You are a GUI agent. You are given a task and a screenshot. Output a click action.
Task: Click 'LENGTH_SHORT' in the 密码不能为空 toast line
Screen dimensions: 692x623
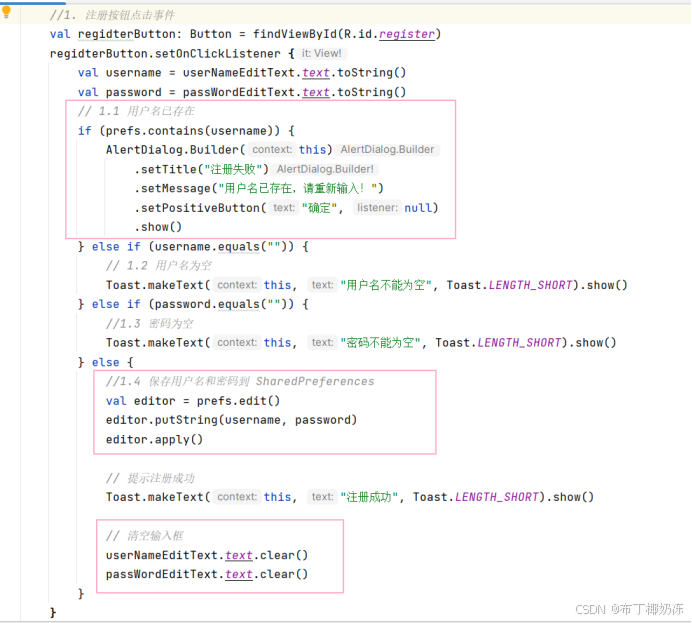point(519,343)
